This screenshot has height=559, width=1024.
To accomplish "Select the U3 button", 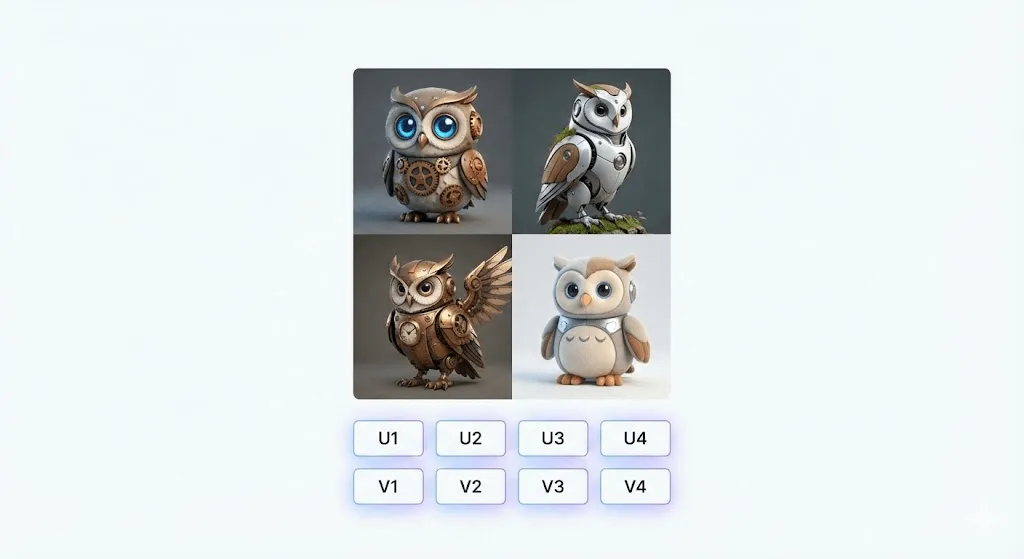I will [552, 438].
